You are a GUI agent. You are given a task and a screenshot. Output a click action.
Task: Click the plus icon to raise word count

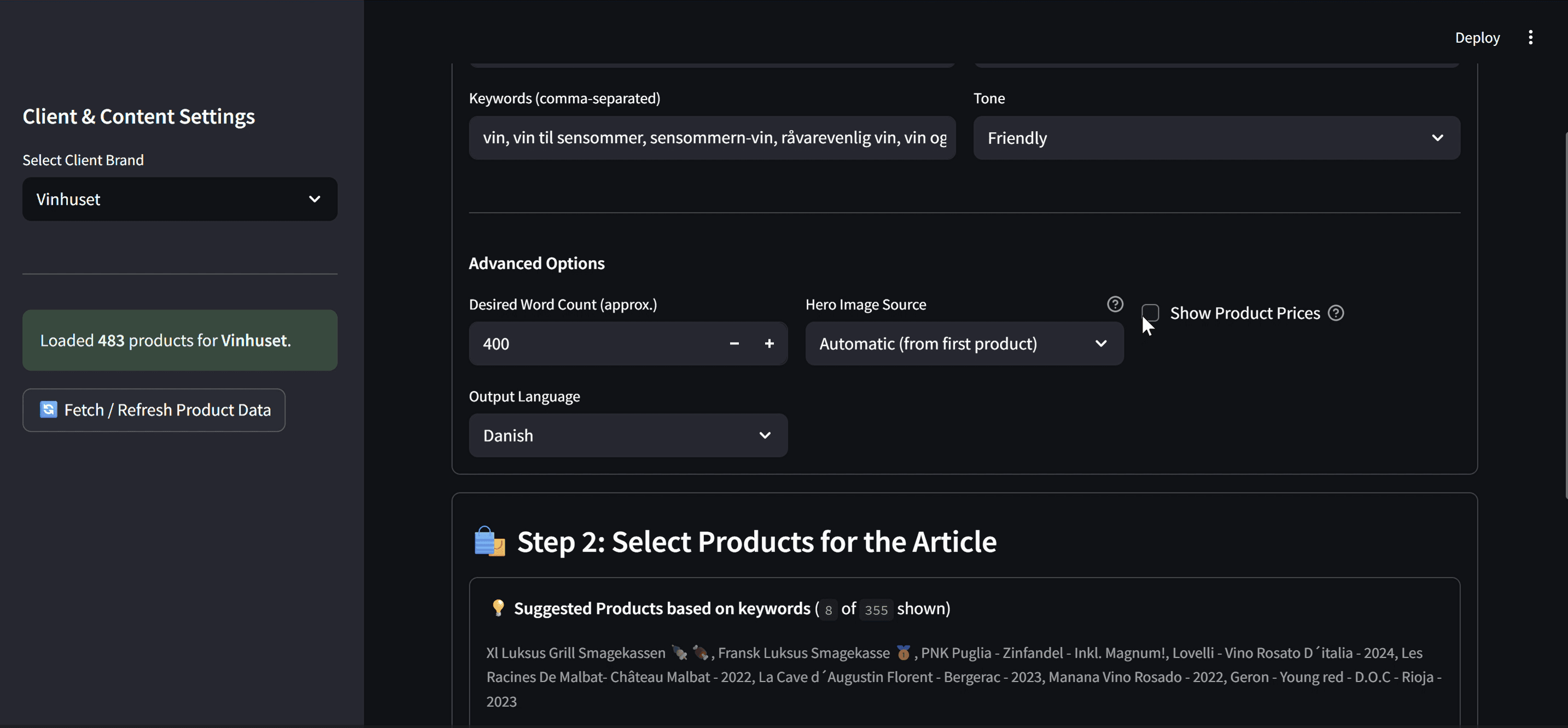click(769, 344)
